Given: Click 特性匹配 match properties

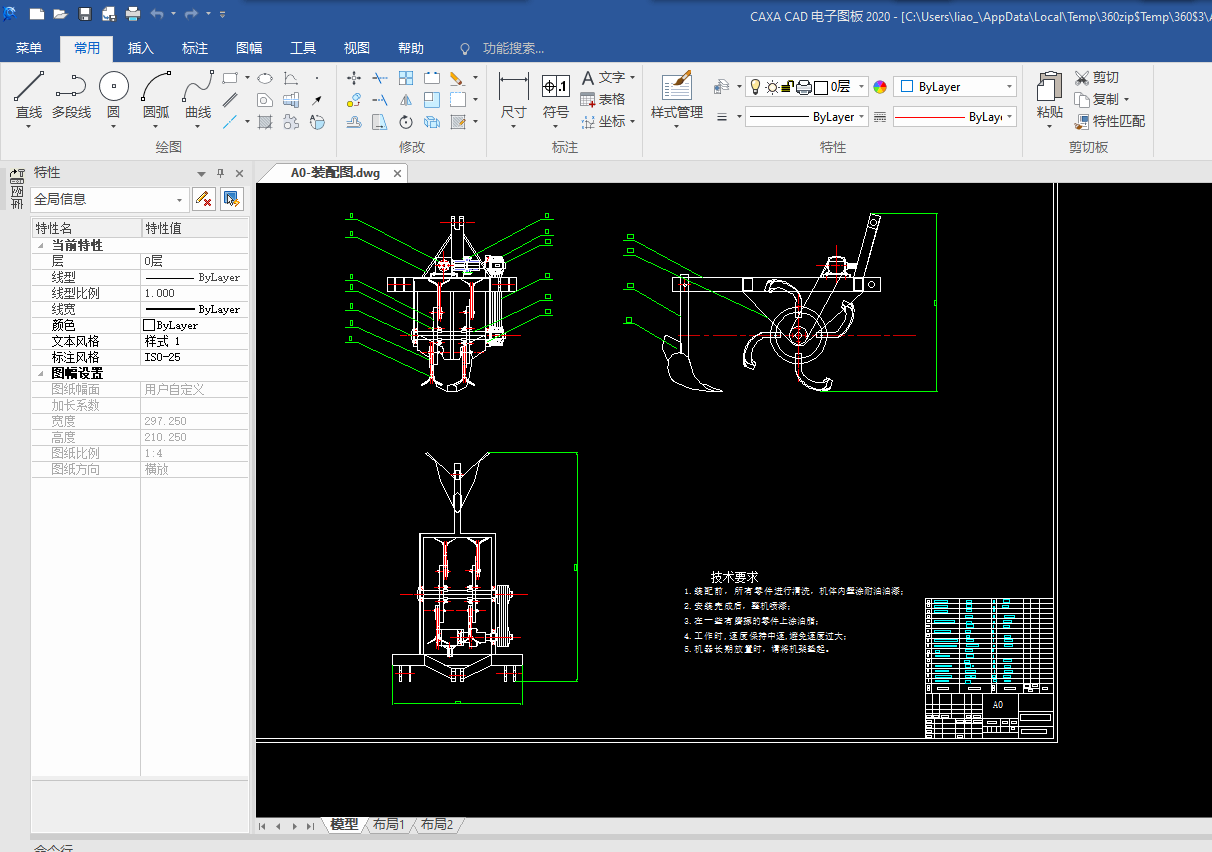Looking at the screenshot, I should [x=1109, y=121].
